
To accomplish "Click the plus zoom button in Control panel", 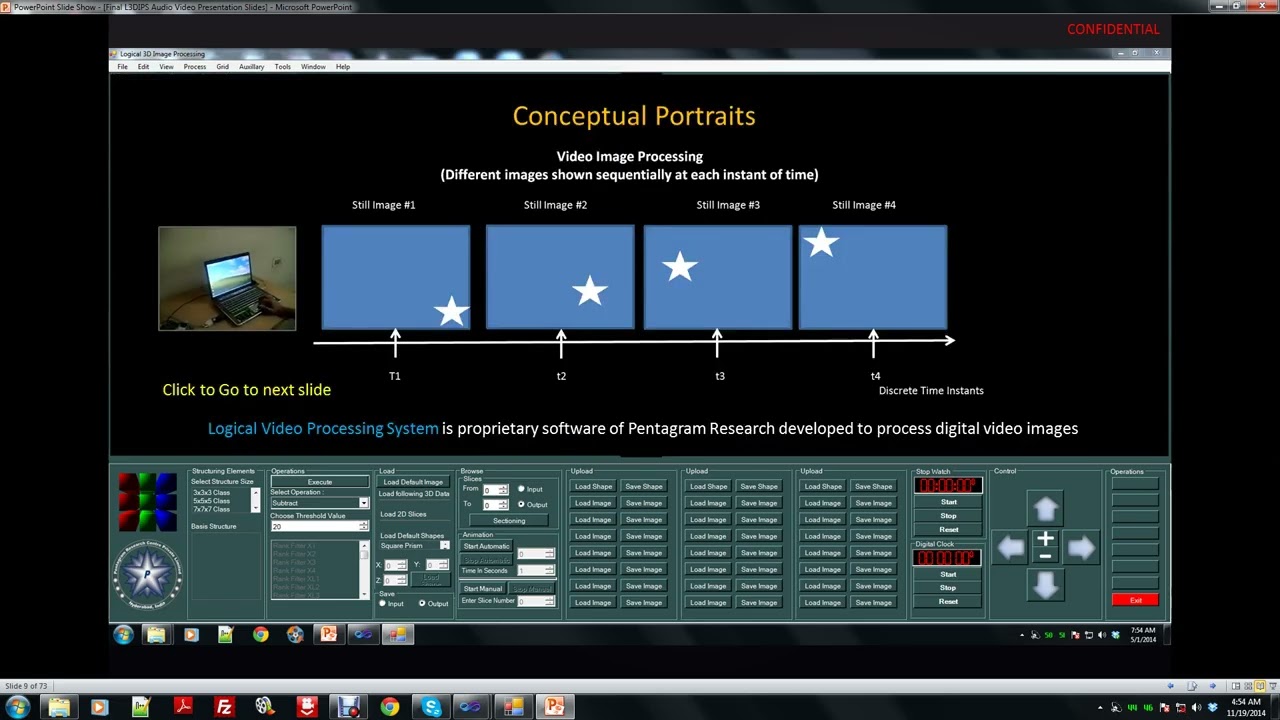I will [1045, 539].
